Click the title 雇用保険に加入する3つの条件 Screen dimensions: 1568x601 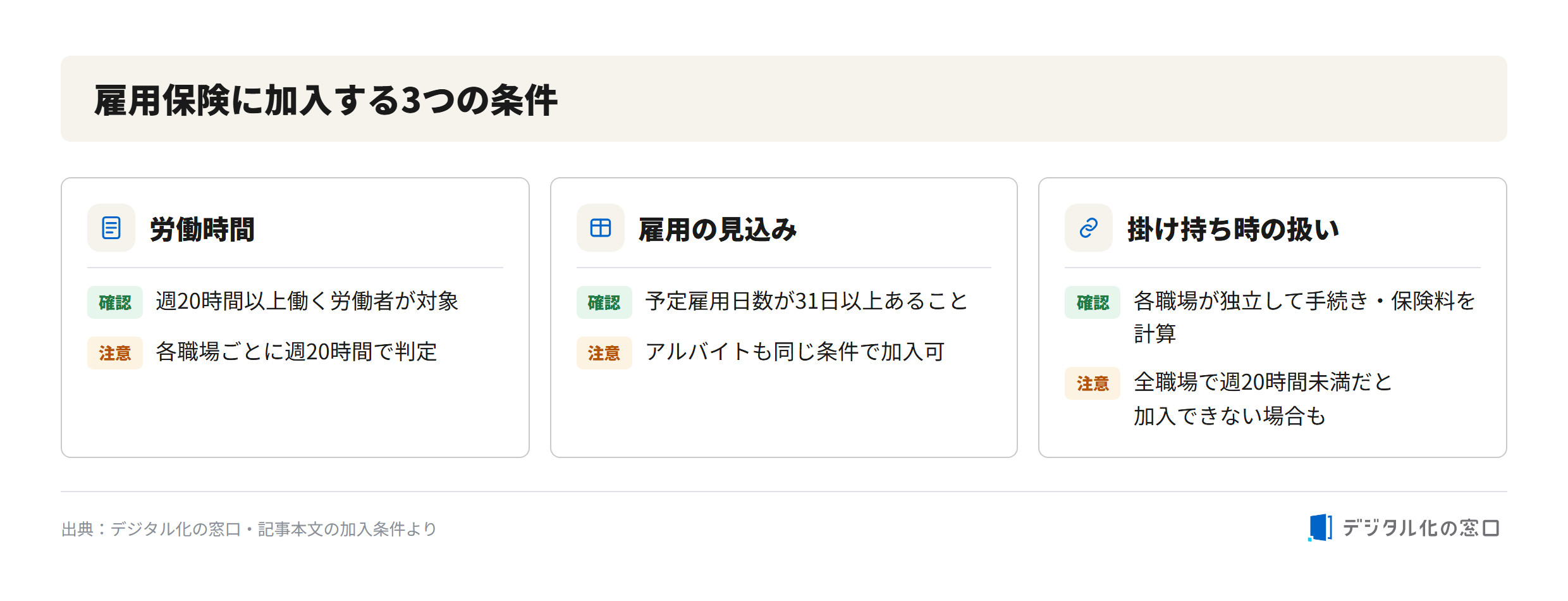click(x=326, y=100)
